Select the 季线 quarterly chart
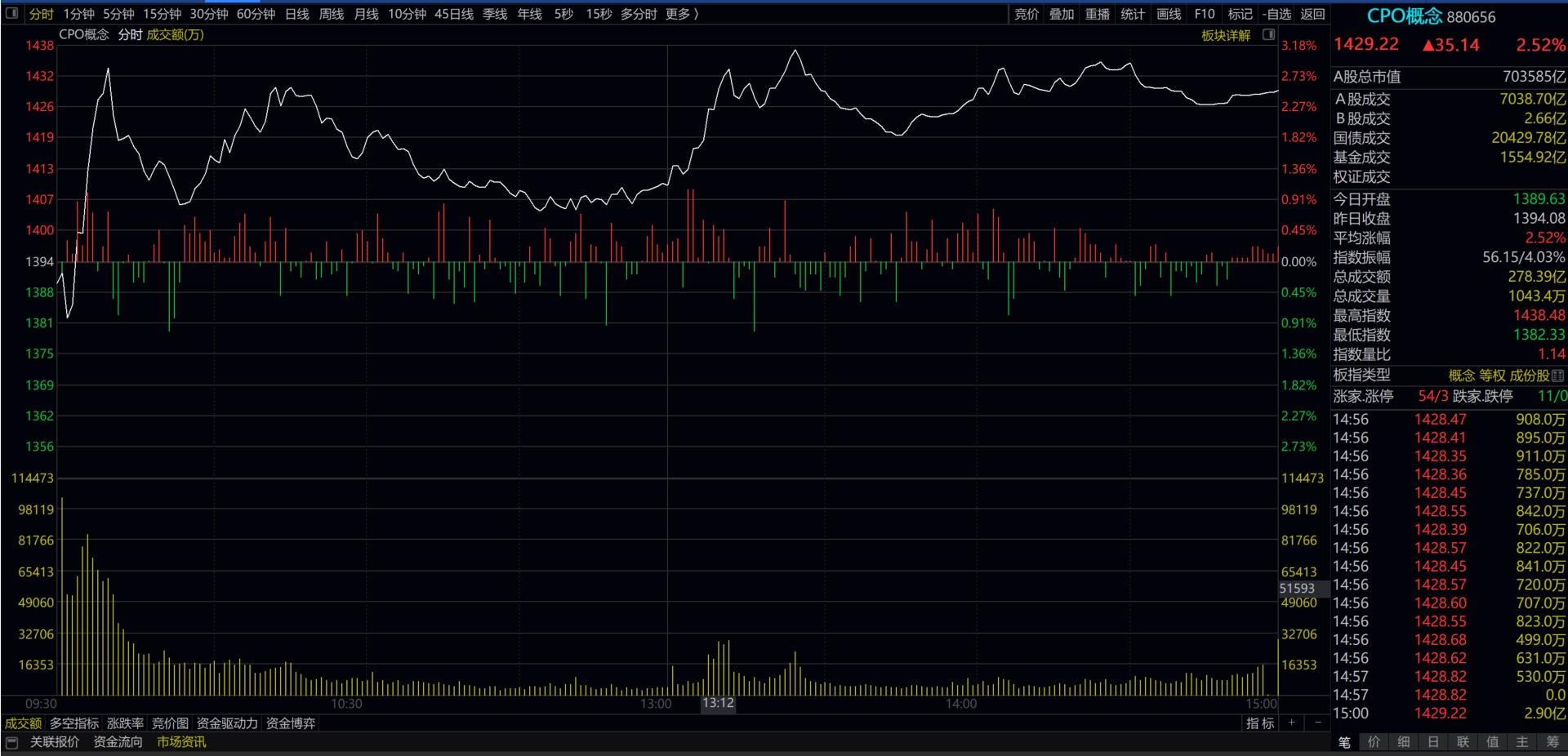1568x756 pixels. tap(495, 14)
